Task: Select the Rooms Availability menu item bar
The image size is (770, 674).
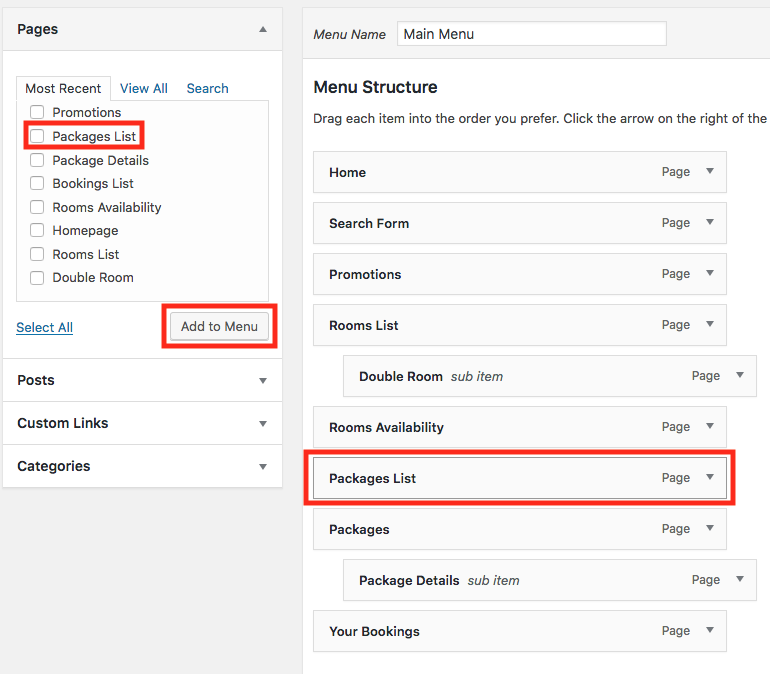Action: click(x=520, y=427)
